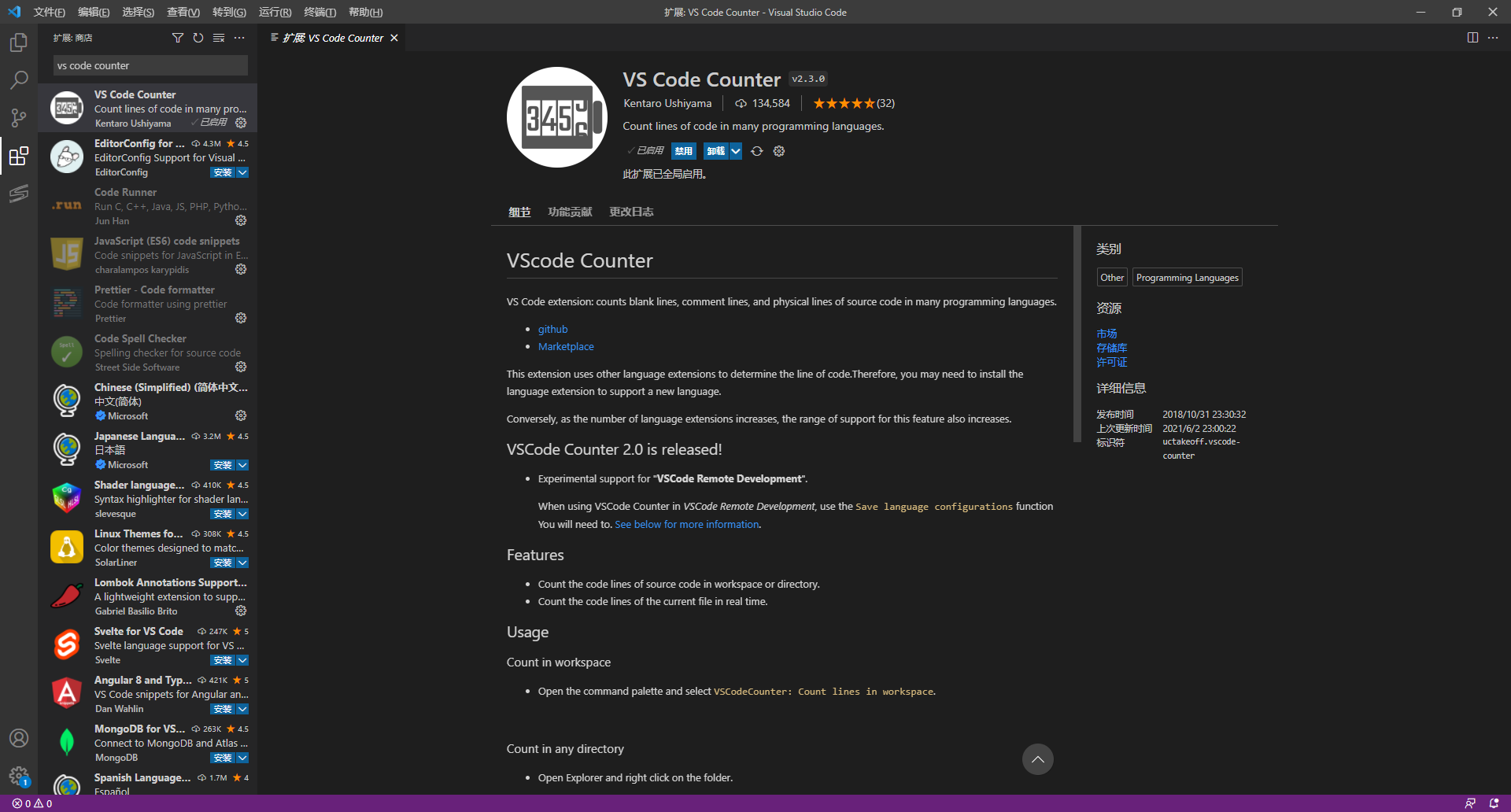1511x812 pixels.
Task: Select the 细节 tab
Action: 519,212
